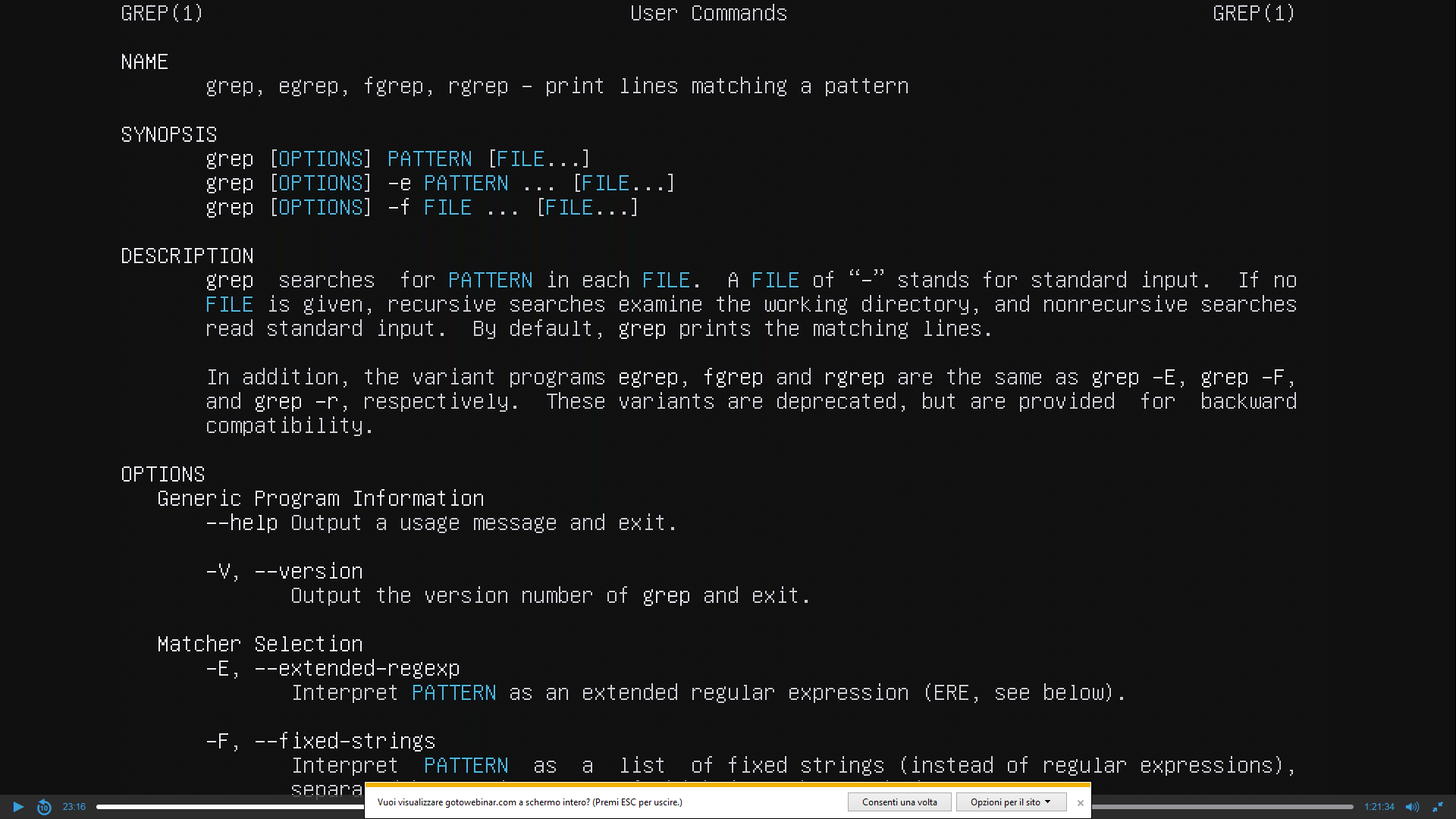Exit fullscreen using the shrink arrows icon
The height and width of the screenshot is (819, 1456).
(1437, 807)
